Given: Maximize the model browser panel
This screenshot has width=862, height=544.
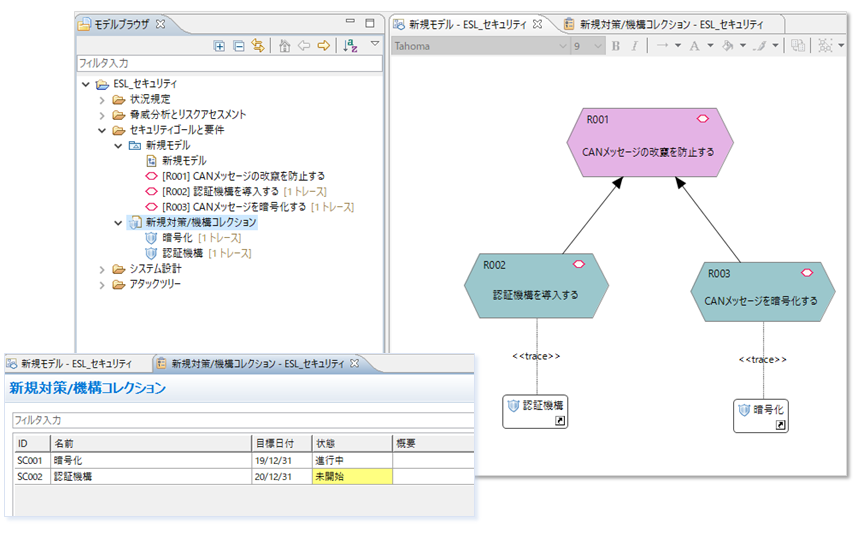Looking at the screenshot, I should pyautogui.click(x=370, y=23).
